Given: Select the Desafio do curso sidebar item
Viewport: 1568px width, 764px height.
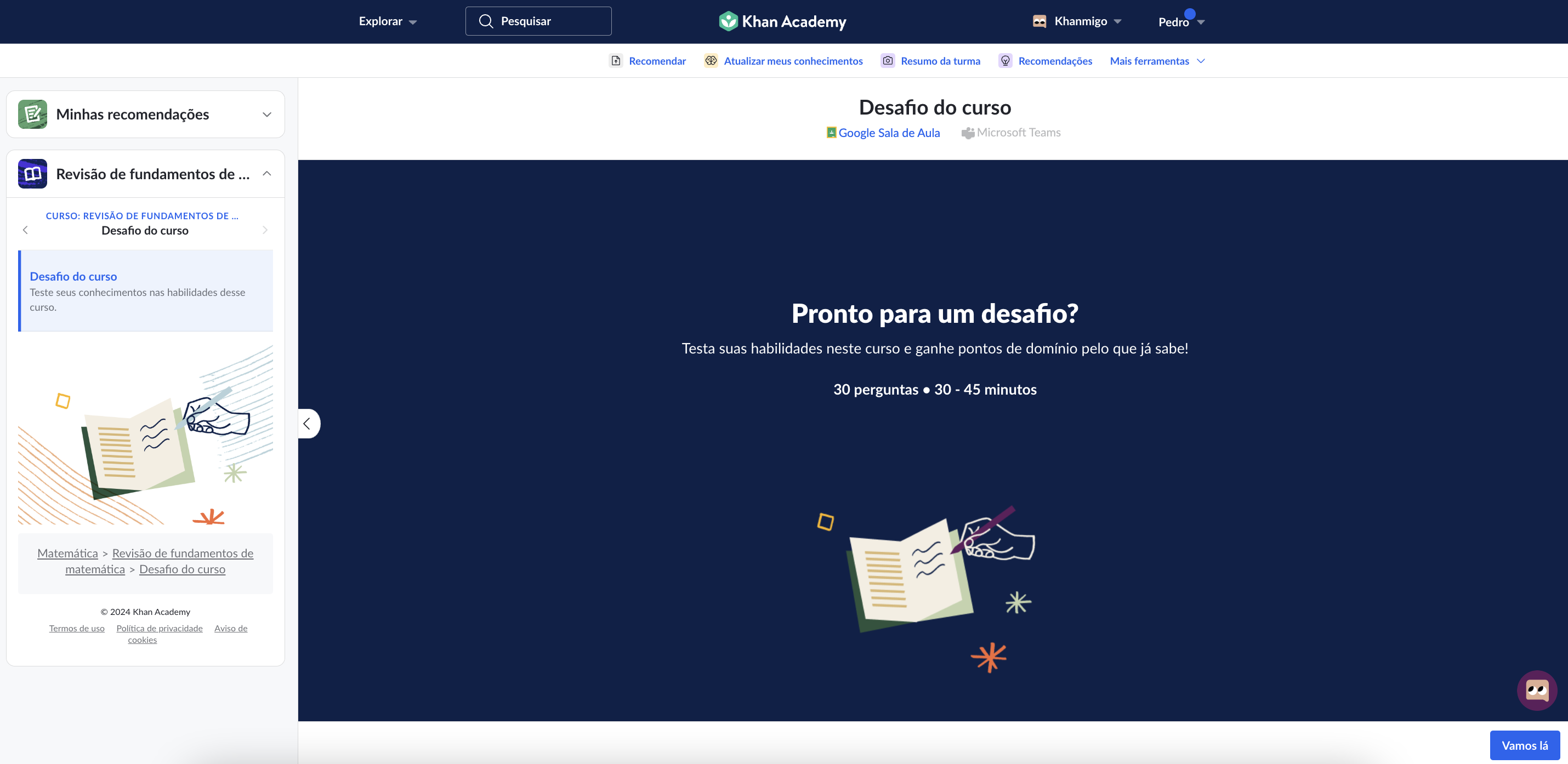Looking at the screenshot, I should tap(146, 291).
